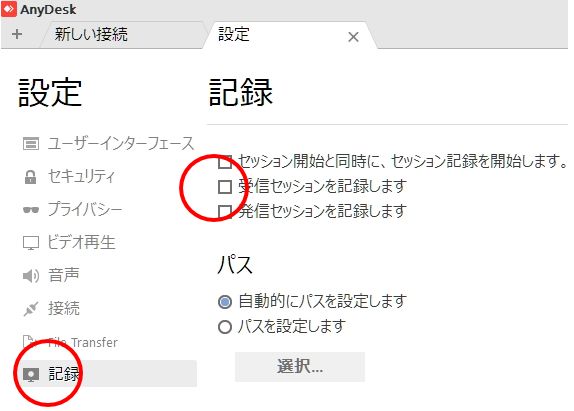574x411 pixels.
Task: Click the AnyDesk logo icon
Action: [x=9, y=9]
